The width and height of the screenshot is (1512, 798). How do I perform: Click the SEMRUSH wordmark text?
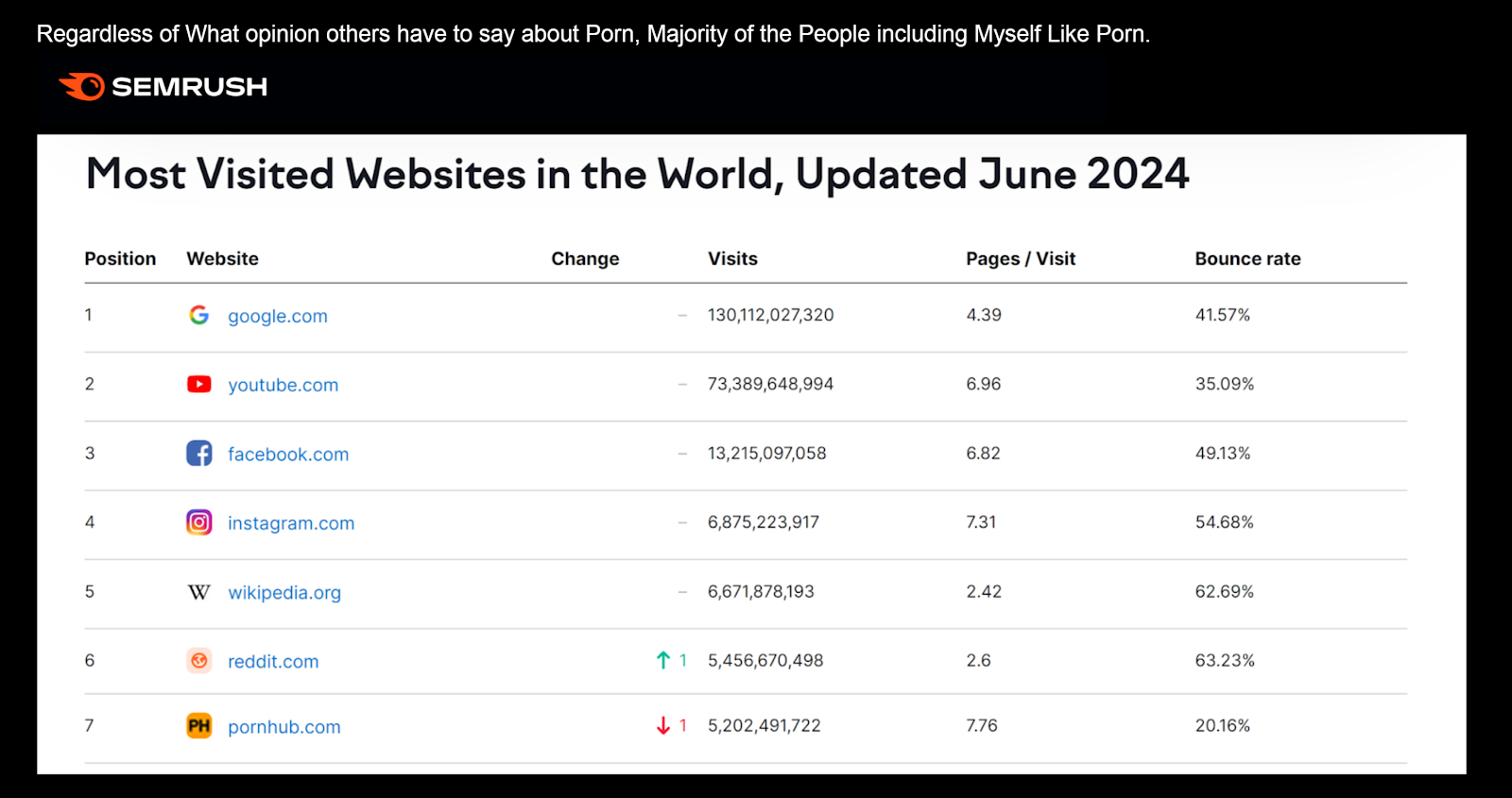click(189, 87)
